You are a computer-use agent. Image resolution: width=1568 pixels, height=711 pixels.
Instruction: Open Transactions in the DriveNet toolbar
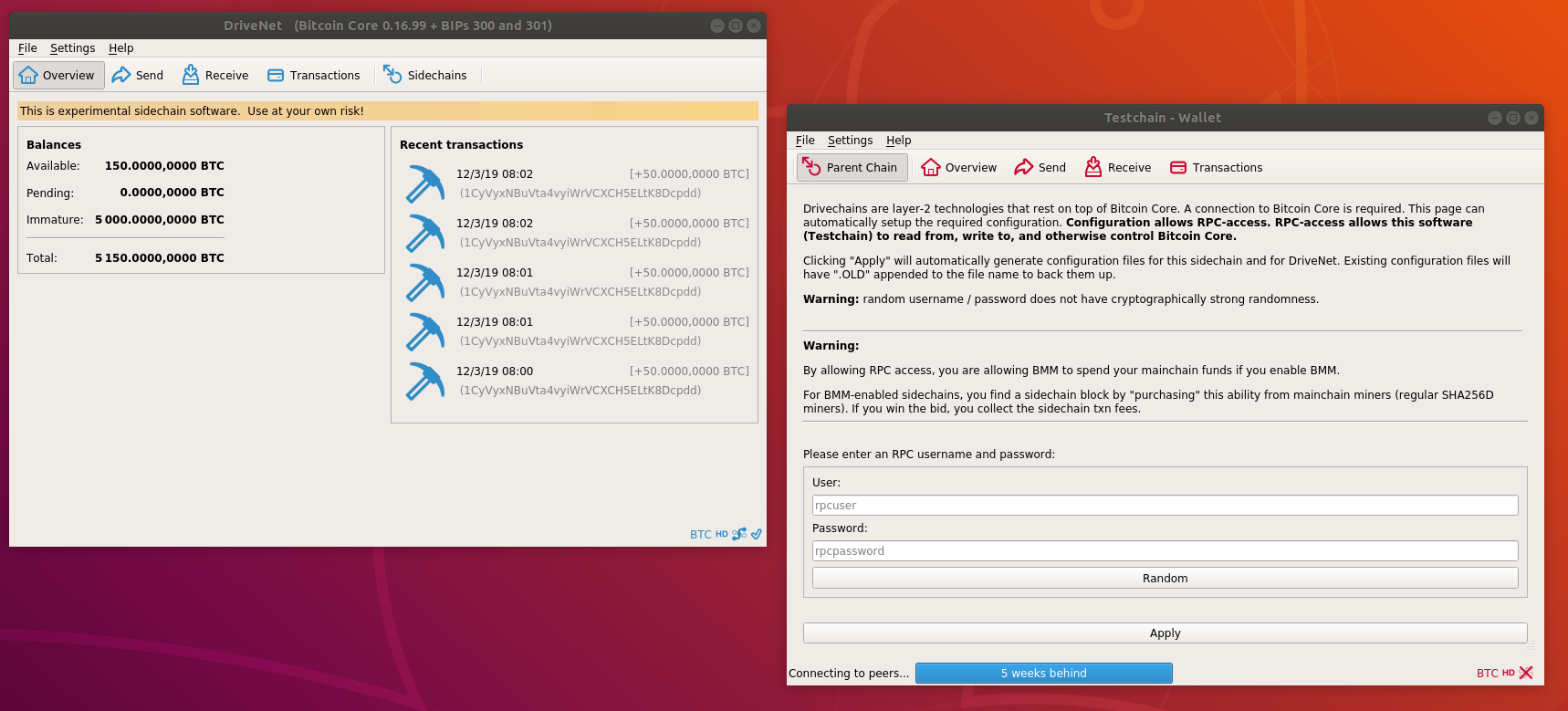point(313,75)
